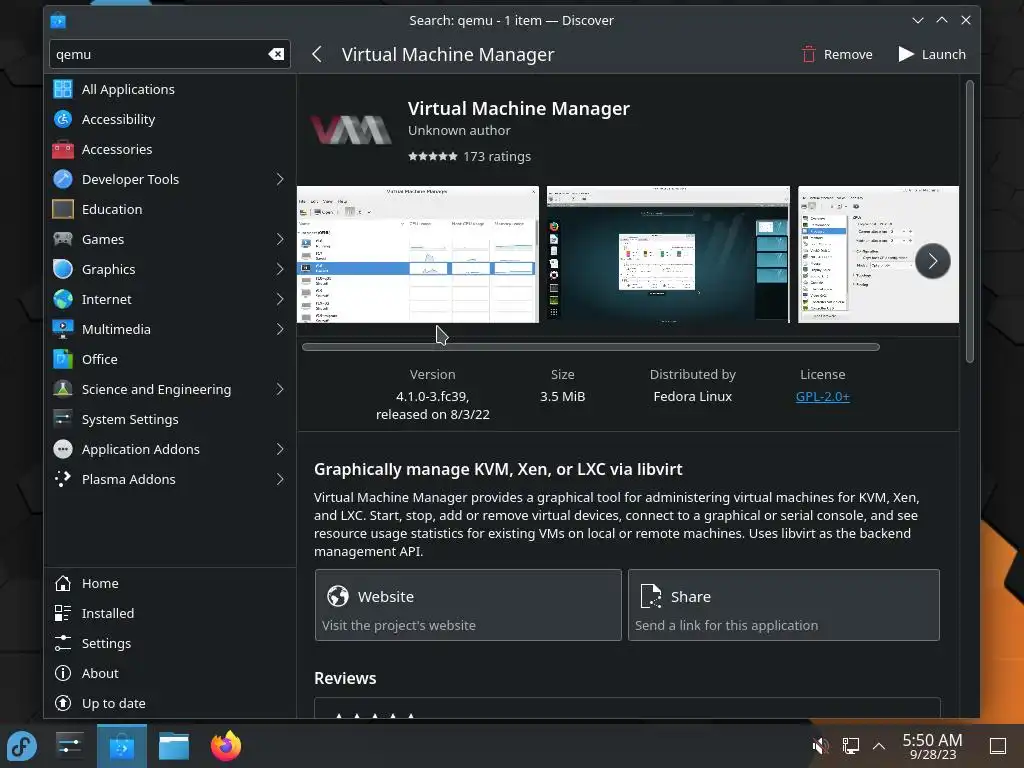This screenshot has height=768, width=1024.
Task: Select Developer Tools category
Action: click(x=170, y=179)
